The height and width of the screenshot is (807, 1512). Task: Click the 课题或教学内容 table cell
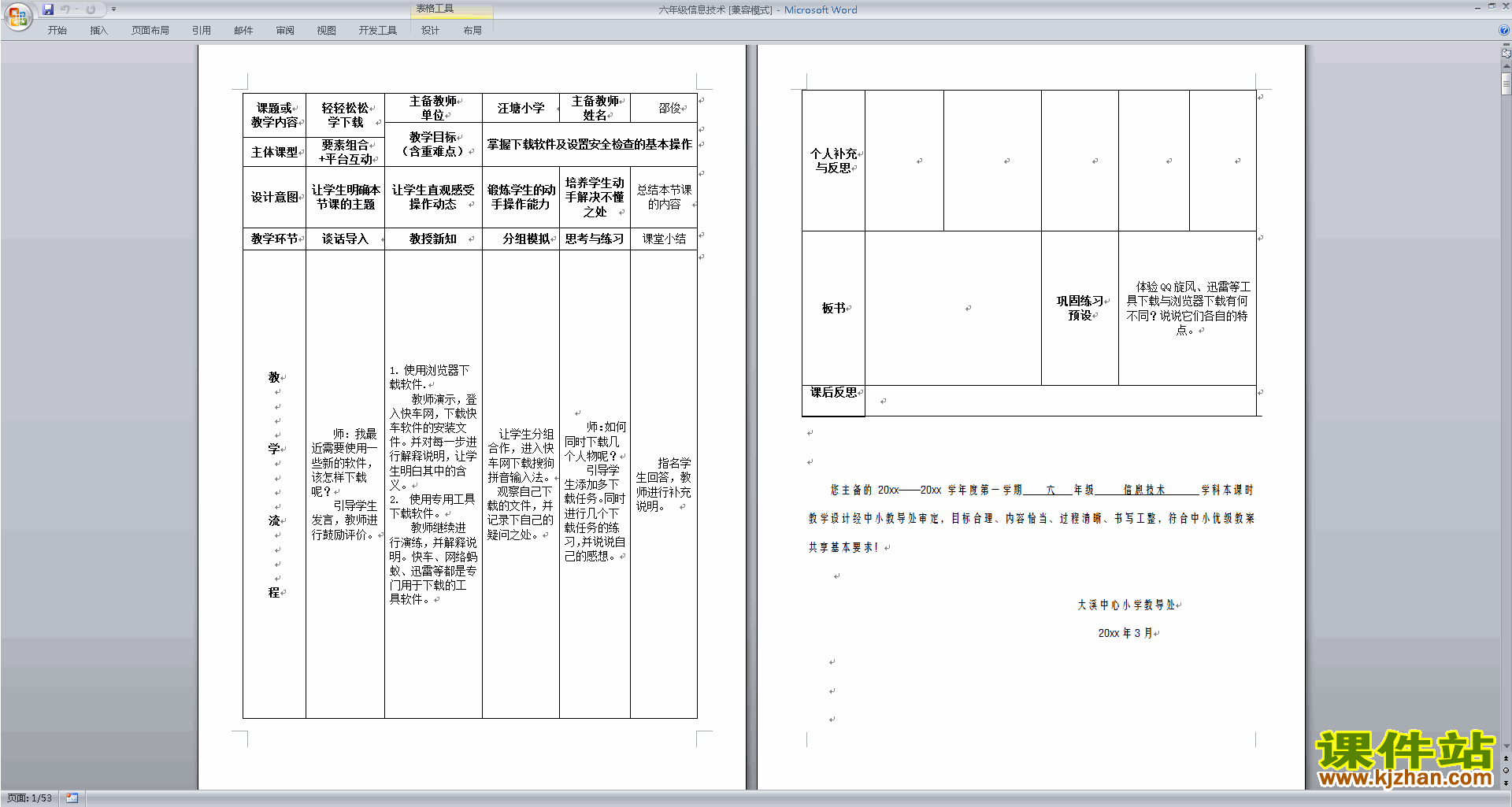pos(274,115)
